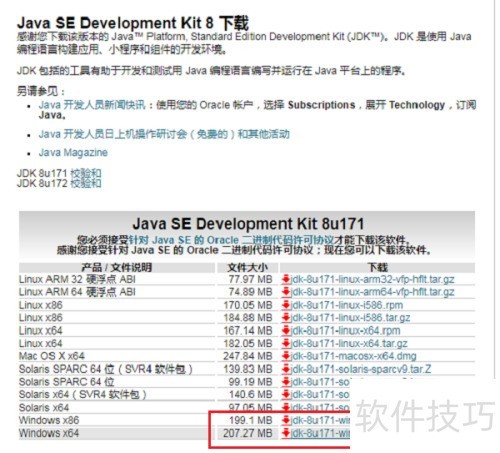This screenshot has height=453, width=500.
Task: Download jdk-8u171-linux-i586.tar.gz
Action: [350, 318]
